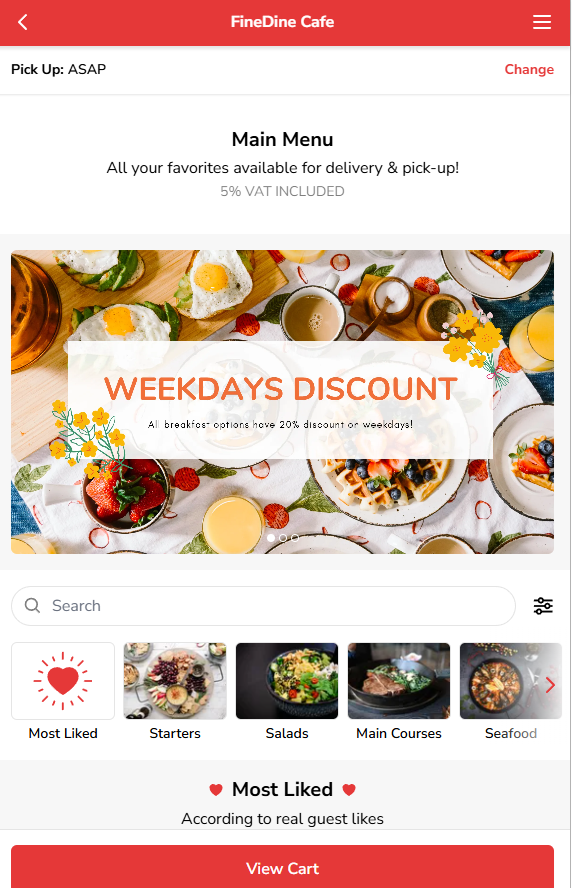Select the Most Liked heart icon category

[63, 681]
